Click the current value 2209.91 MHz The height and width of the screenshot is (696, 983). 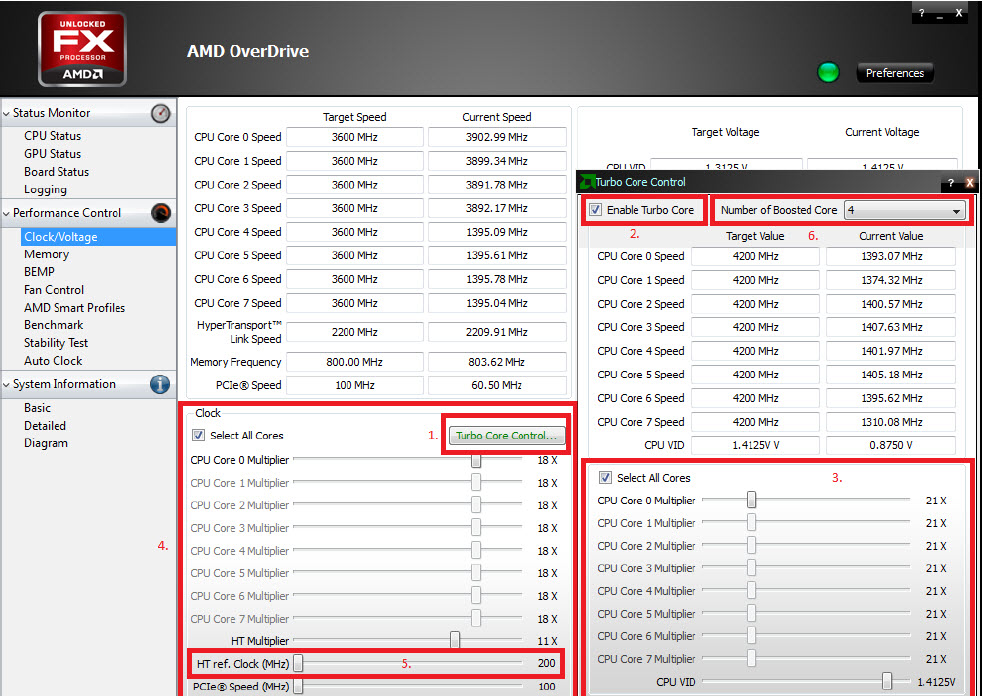point(497,332)
